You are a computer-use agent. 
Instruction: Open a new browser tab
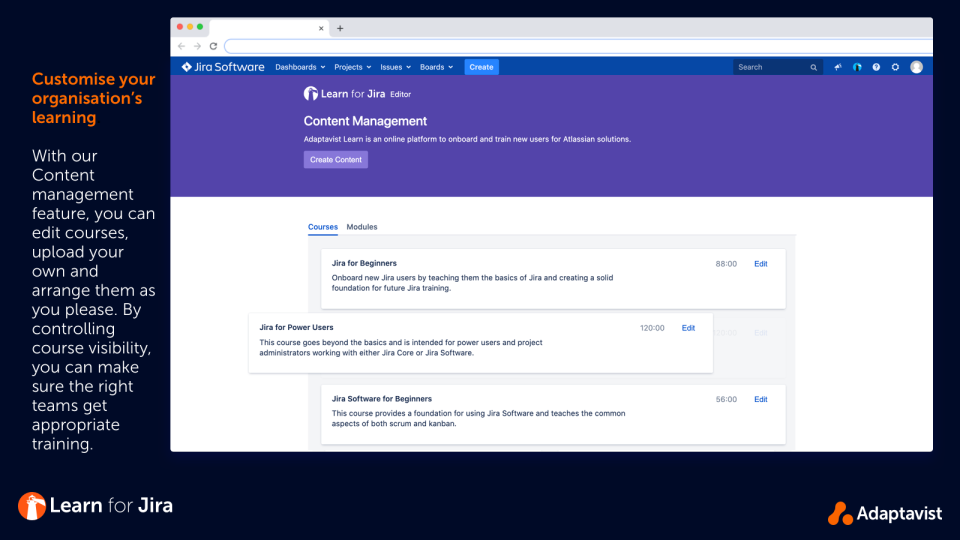[340, 28]
